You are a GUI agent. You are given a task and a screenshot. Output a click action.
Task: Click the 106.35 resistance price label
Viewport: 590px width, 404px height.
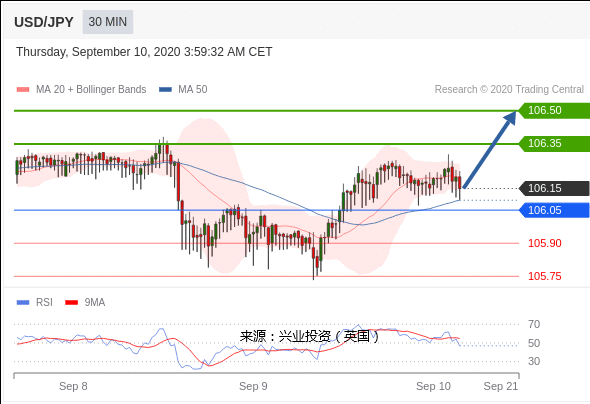click(x=554, y=143)
